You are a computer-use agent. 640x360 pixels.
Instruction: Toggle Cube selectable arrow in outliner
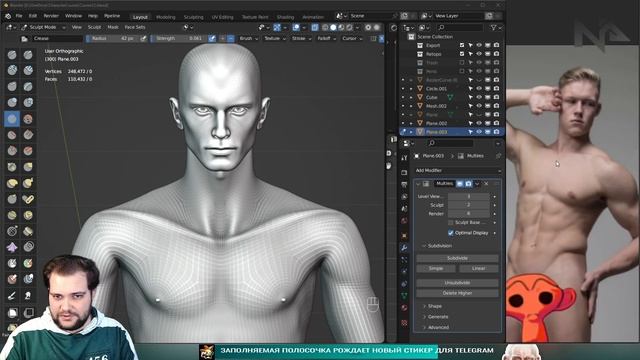tap(470, 97)
